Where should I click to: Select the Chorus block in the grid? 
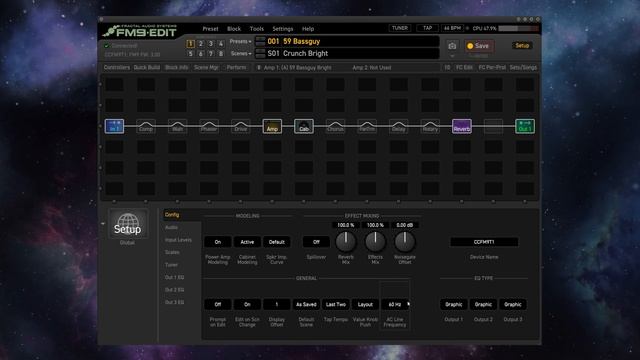point(335,127)
